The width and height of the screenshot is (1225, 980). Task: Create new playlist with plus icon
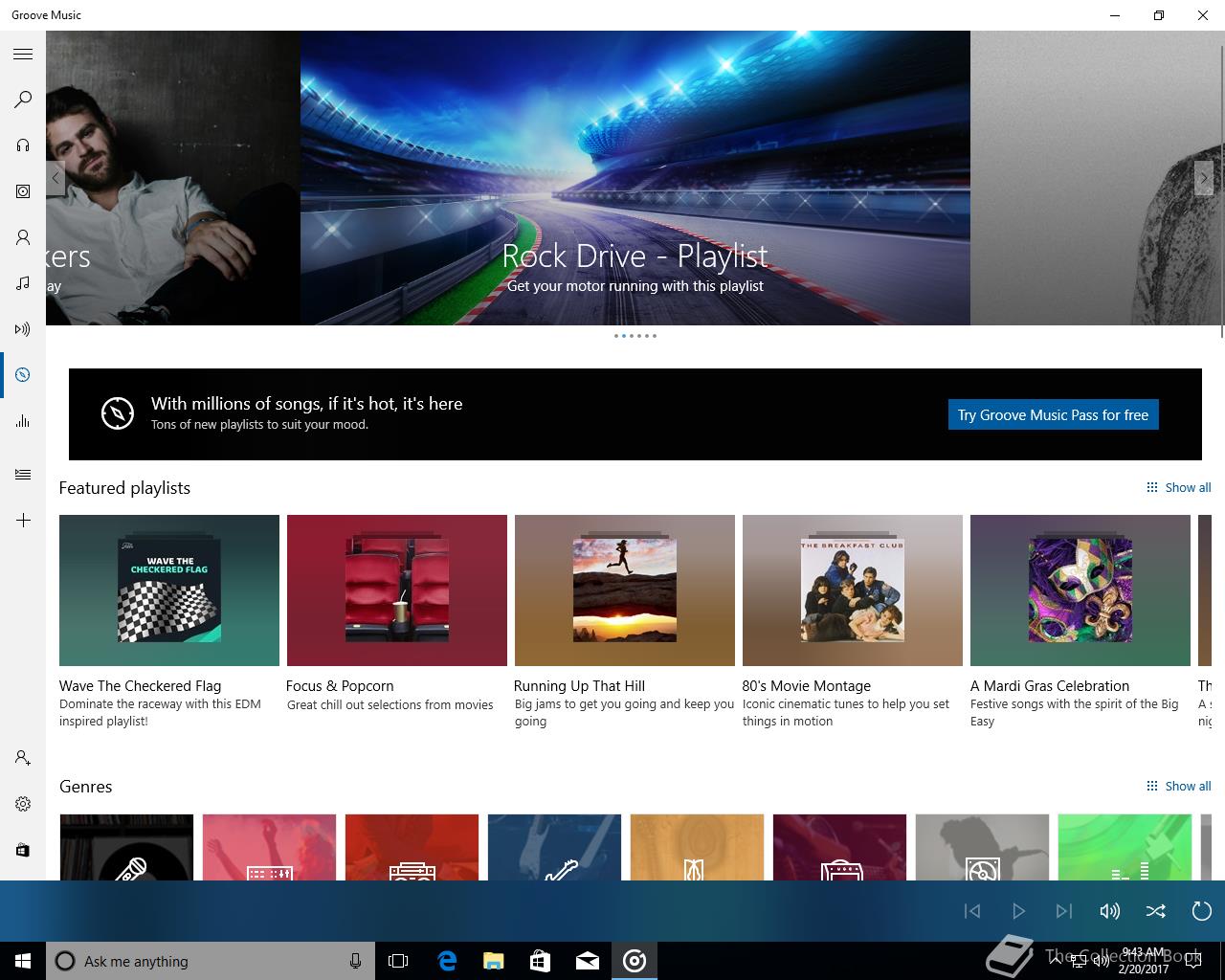(x=23, y=521)
